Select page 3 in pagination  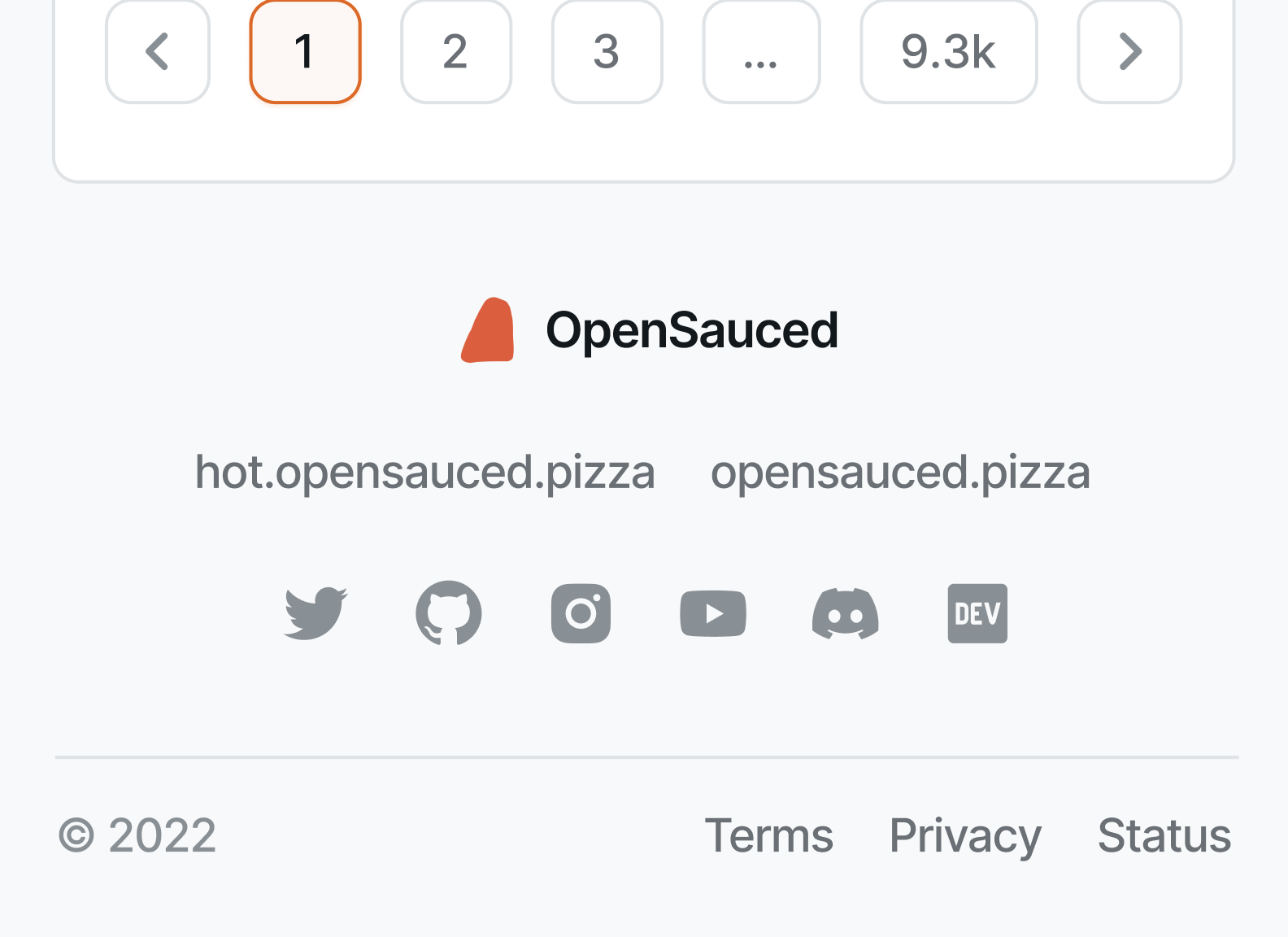click(607, 52)
